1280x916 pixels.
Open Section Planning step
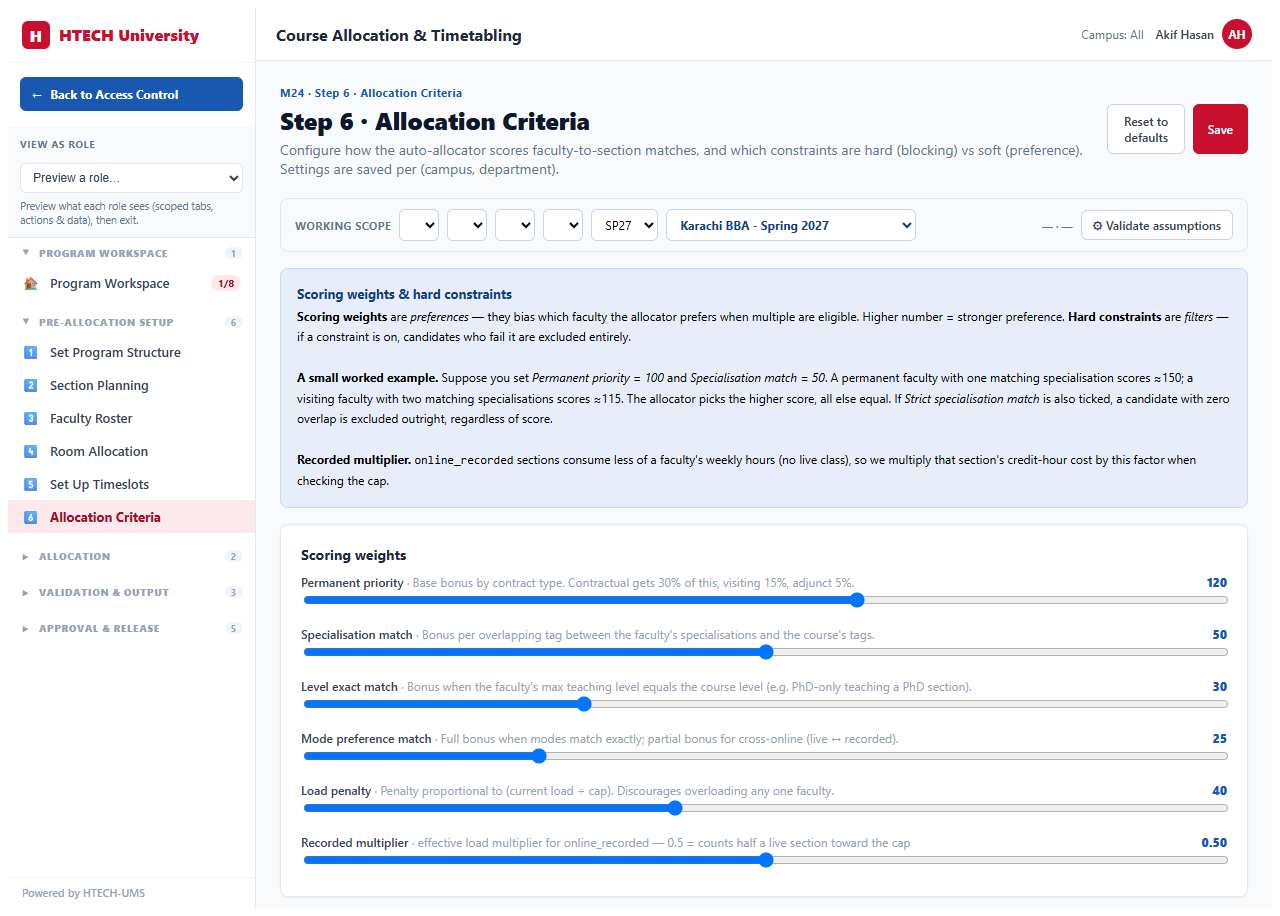131,385
